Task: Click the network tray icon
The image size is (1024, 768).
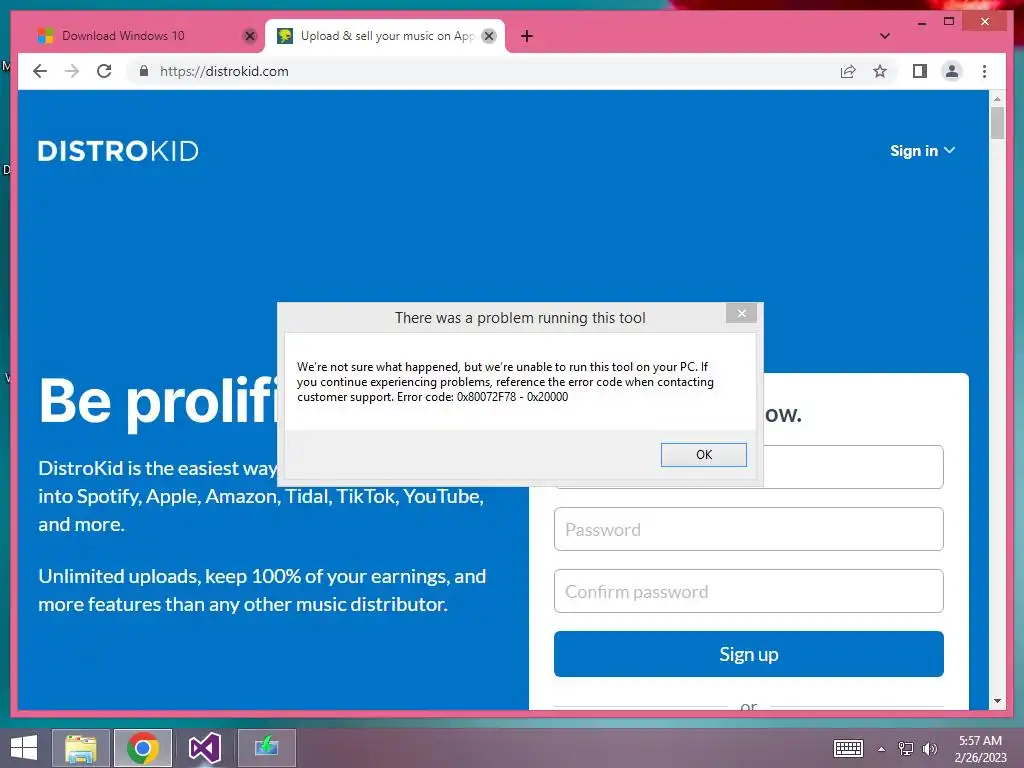Action: pyautogui.click(x=905, y=748)
